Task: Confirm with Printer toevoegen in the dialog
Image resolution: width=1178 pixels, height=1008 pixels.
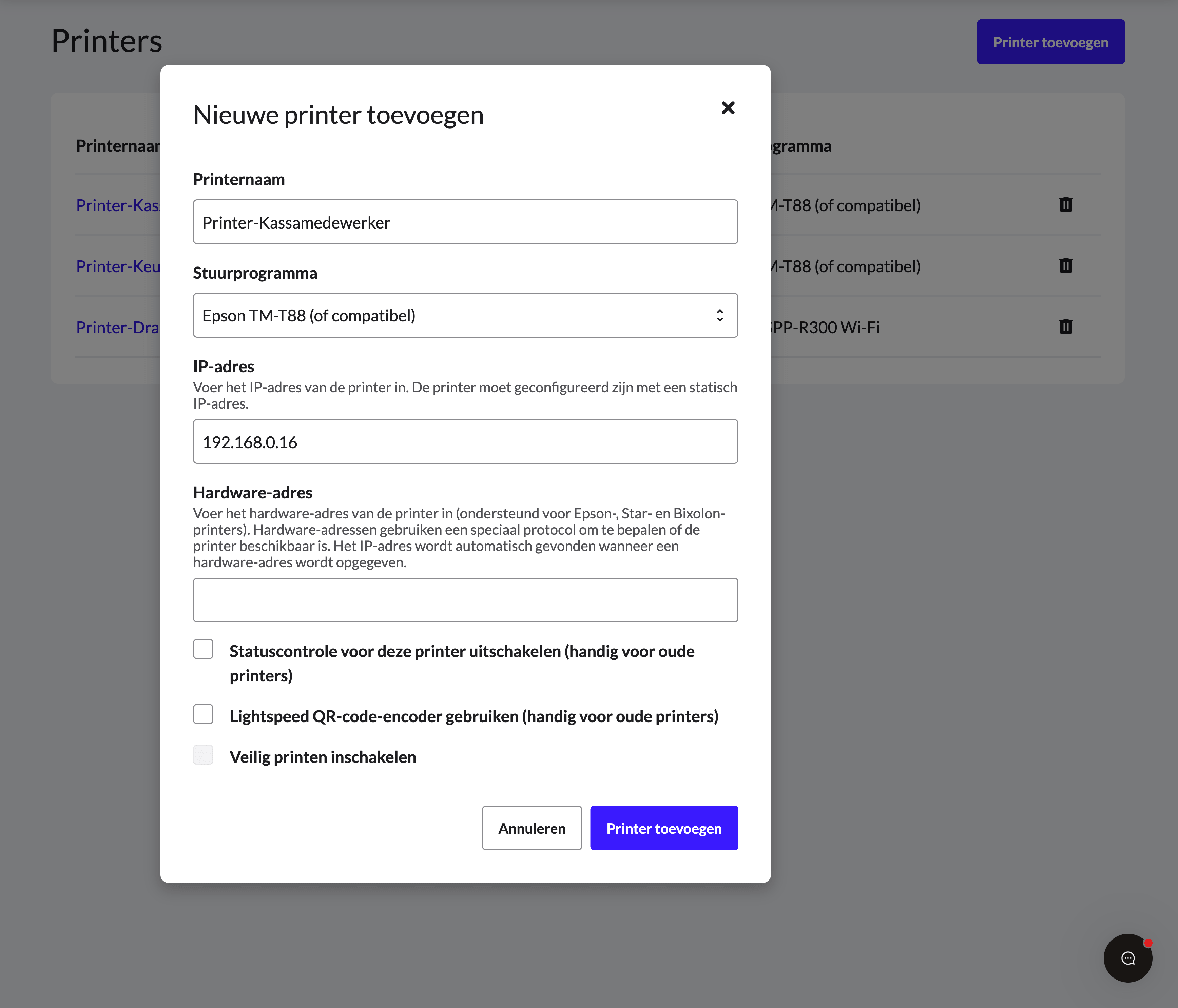Action: 664,828
